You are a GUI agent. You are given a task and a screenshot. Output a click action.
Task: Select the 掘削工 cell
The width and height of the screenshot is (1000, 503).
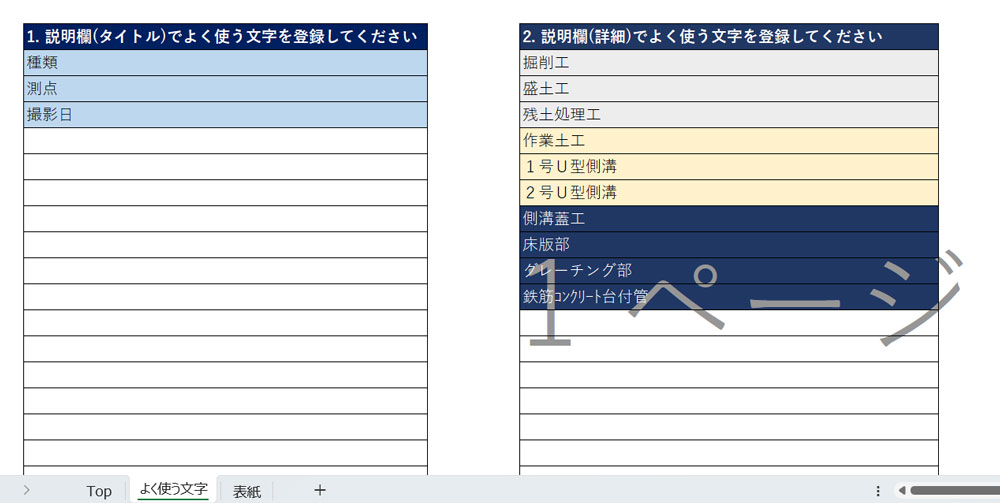pyautogui.click(x=728, y=63)
